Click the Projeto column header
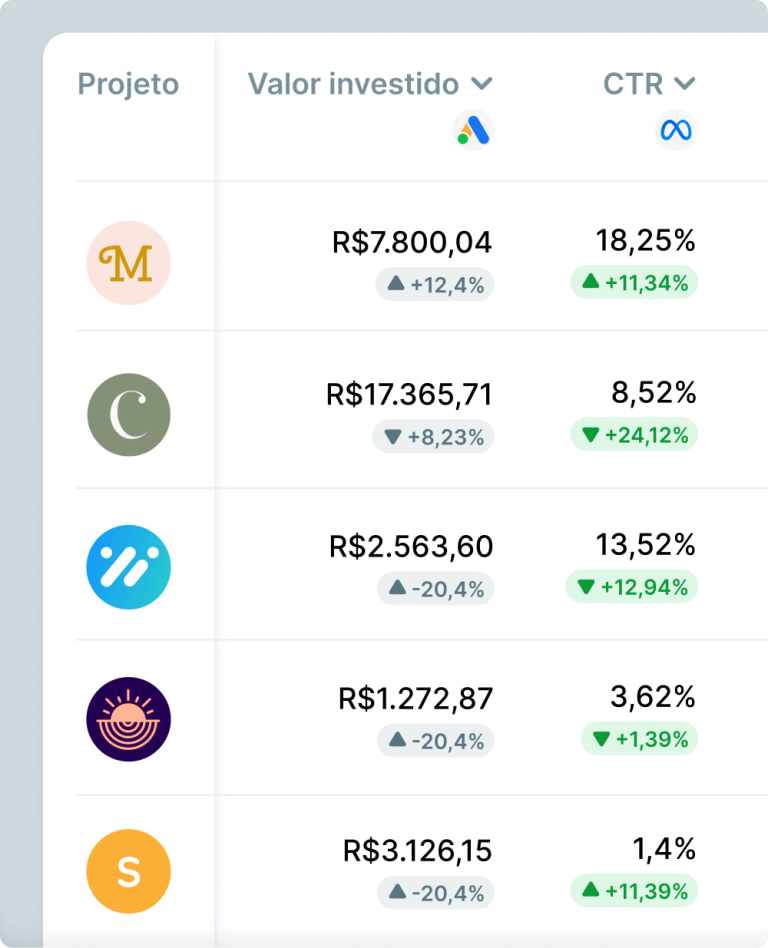The image size is (768, 948). [128, 84]
